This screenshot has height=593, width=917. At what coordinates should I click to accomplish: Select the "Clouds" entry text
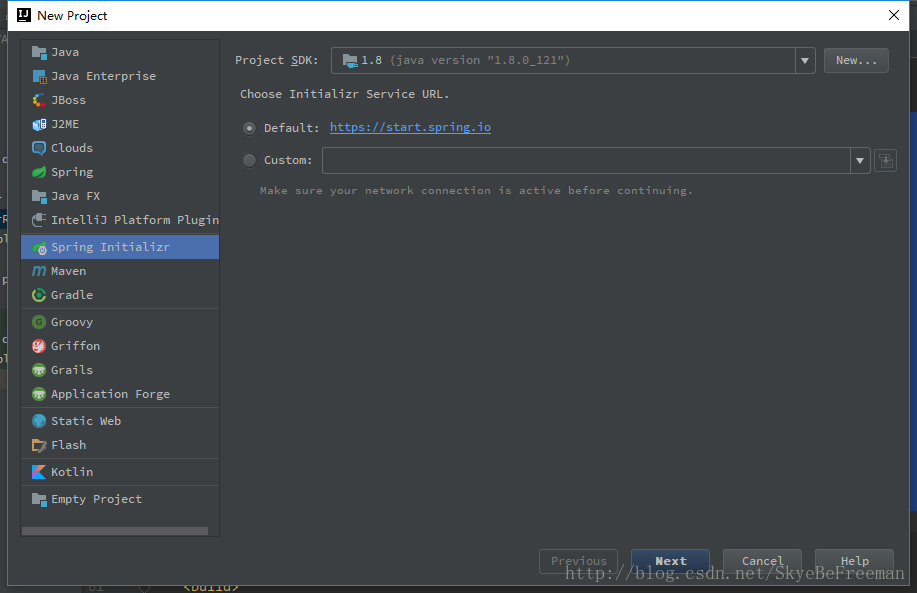pyautogui.click(x=72, y=148)
